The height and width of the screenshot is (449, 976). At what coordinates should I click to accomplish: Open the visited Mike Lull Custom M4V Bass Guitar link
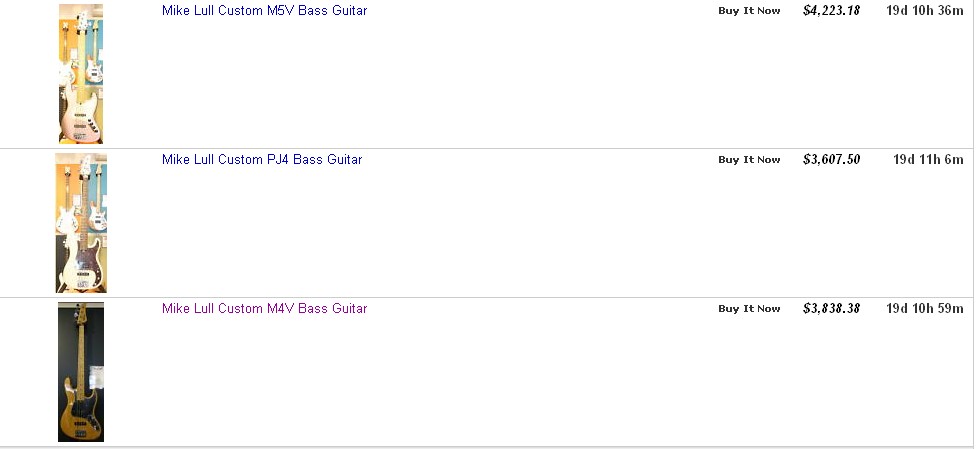265,308
